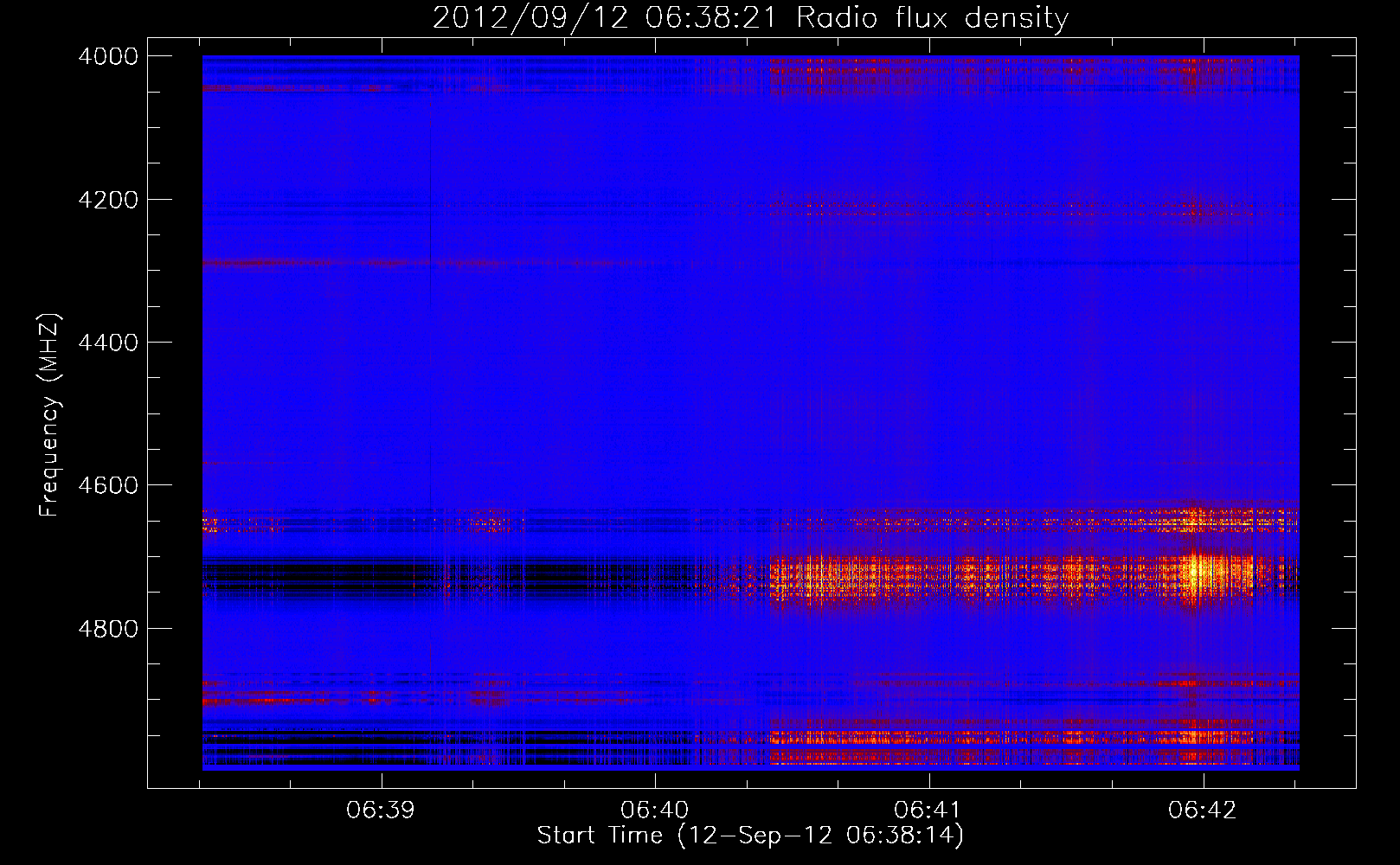
Task: Click the 06:40 time tick label
Action: pos(655,811)
